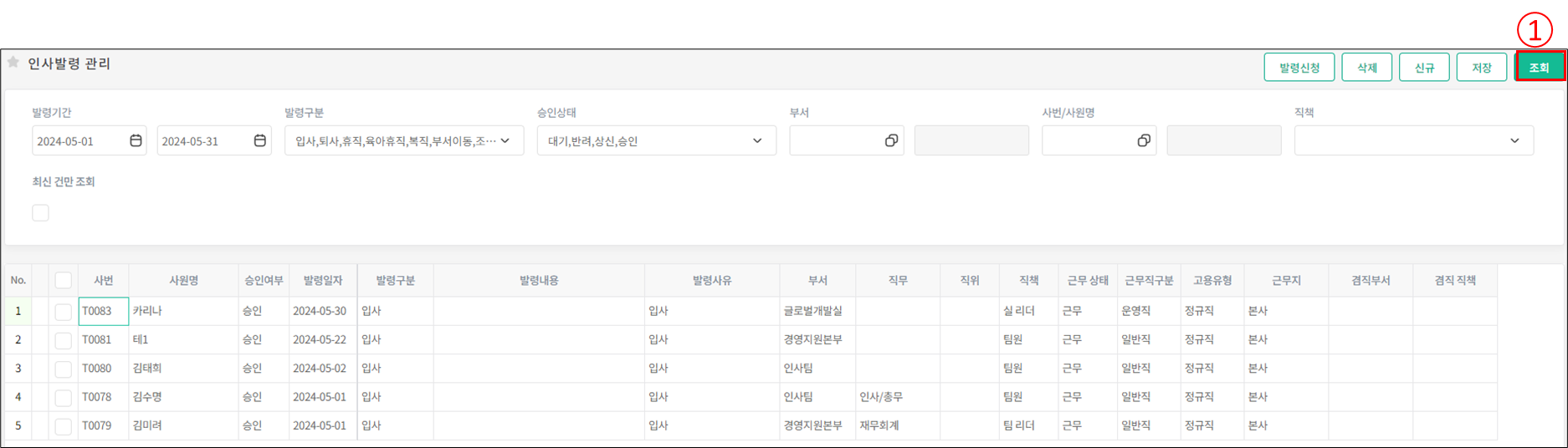Viewport: 1568px width, 448px height.
Task: Open calendar picker for end date 2024-05-31
Action: pyautogui.click(x=260, y=140)
